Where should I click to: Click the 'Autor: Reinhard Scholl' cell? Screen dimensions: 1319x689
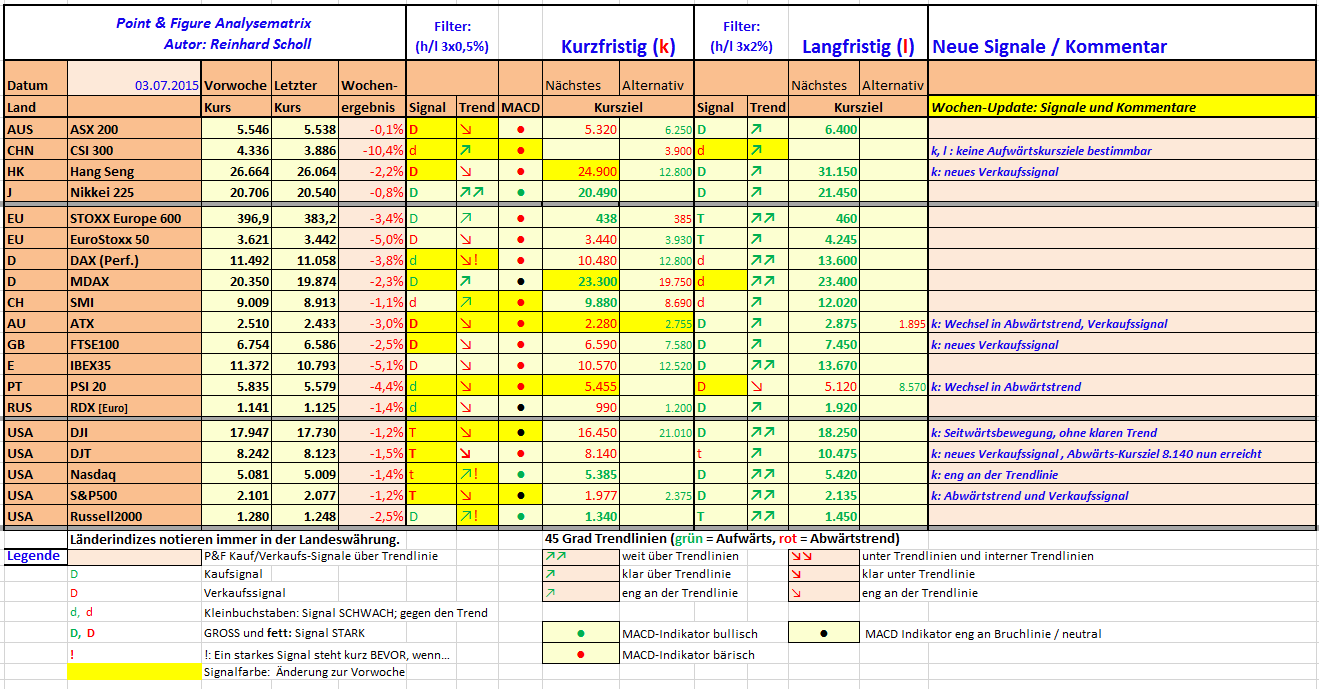click(x=237, y=44)
